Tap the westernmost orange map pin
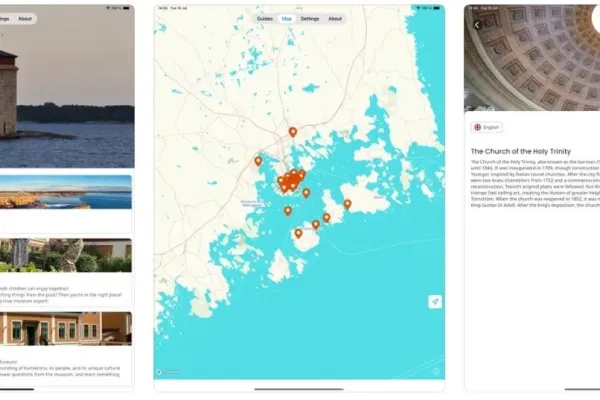Viewport: 600px width, 400px height. point(258,161)
